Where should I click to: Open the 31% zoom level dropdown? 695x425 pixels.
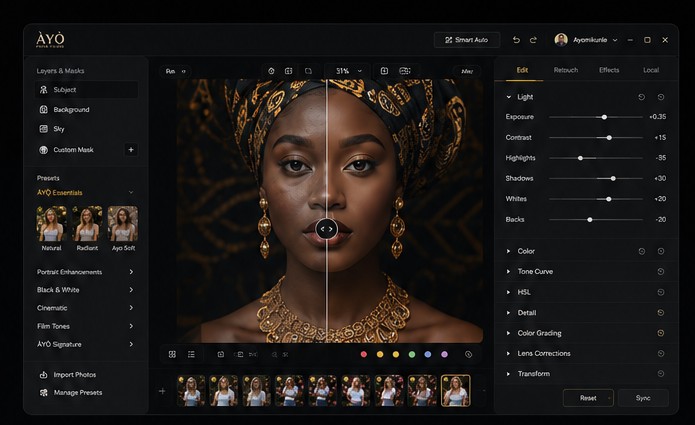tap(348, 71)
